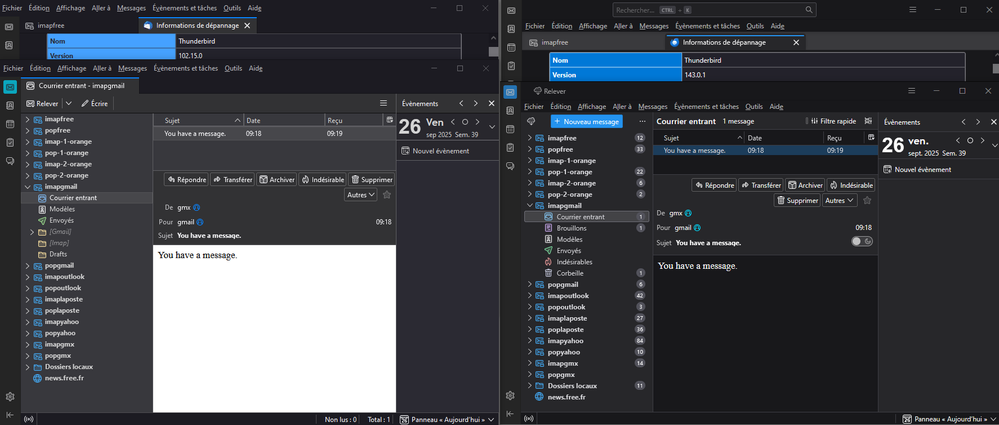Star the message in the left window

(387, 195)
